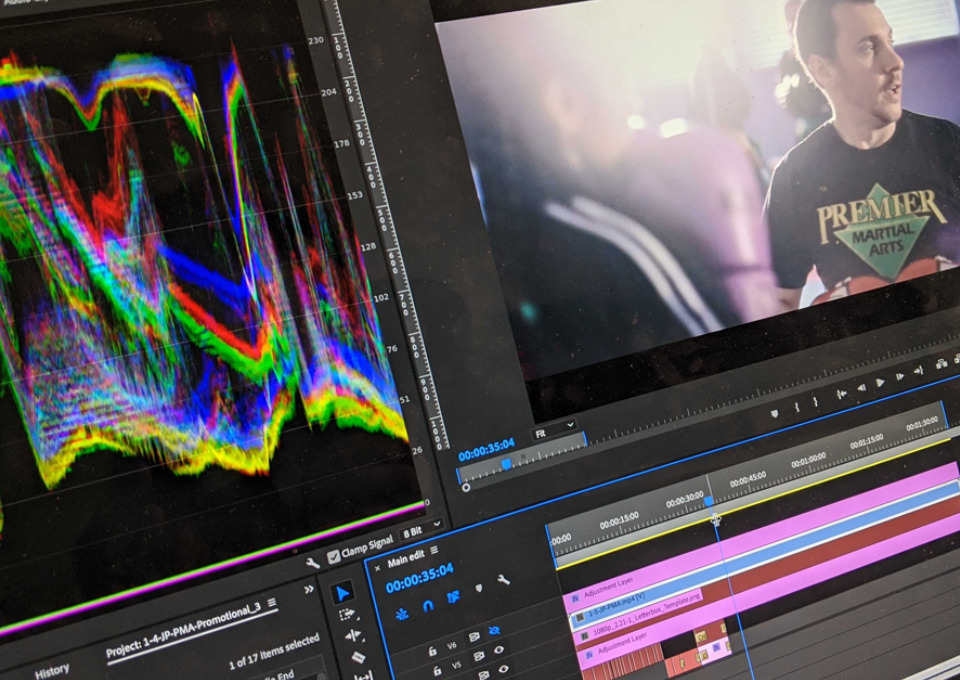Viewport: 960px width, 680px height.
Task: Open the Project panel hamburger menu
Action: pyautogui.click(x=271, y=604)
